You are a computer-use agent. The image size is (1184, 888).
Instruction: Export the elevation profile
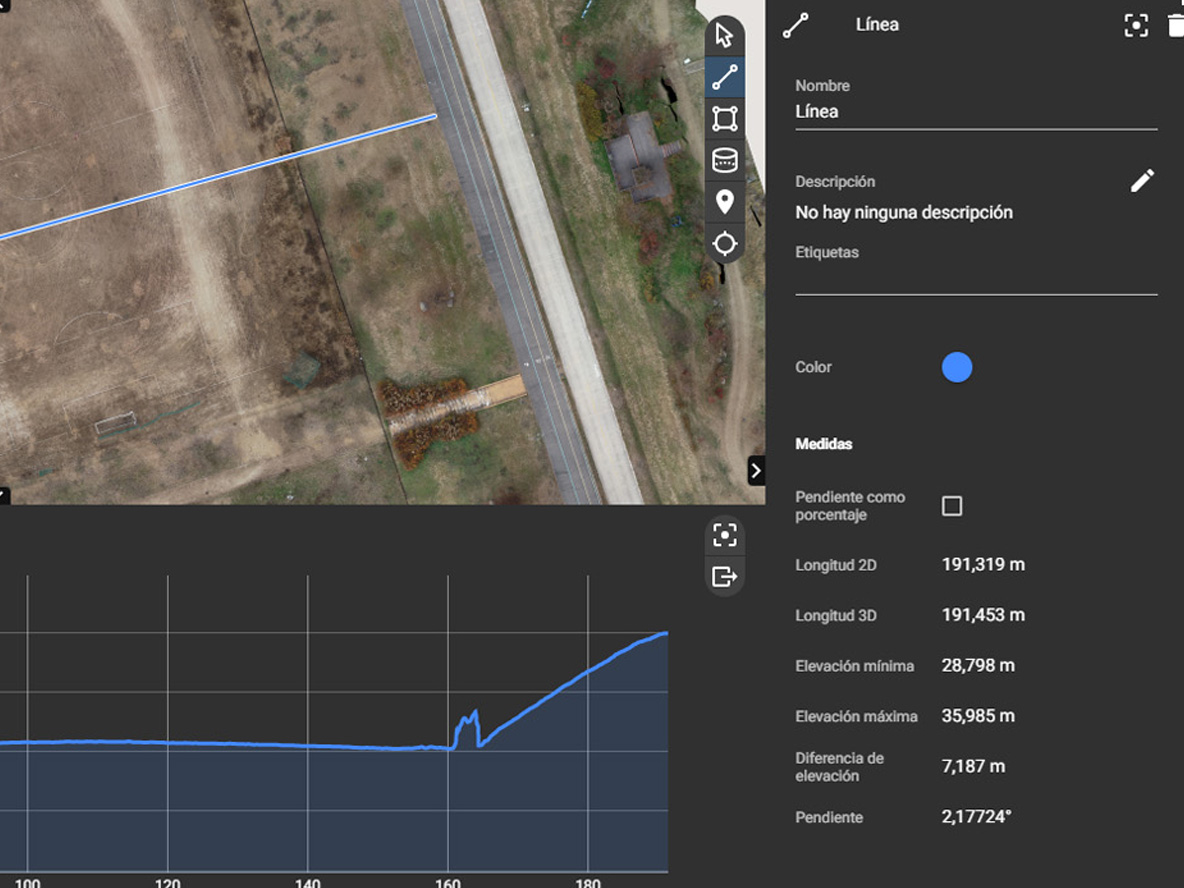point(725,577)
